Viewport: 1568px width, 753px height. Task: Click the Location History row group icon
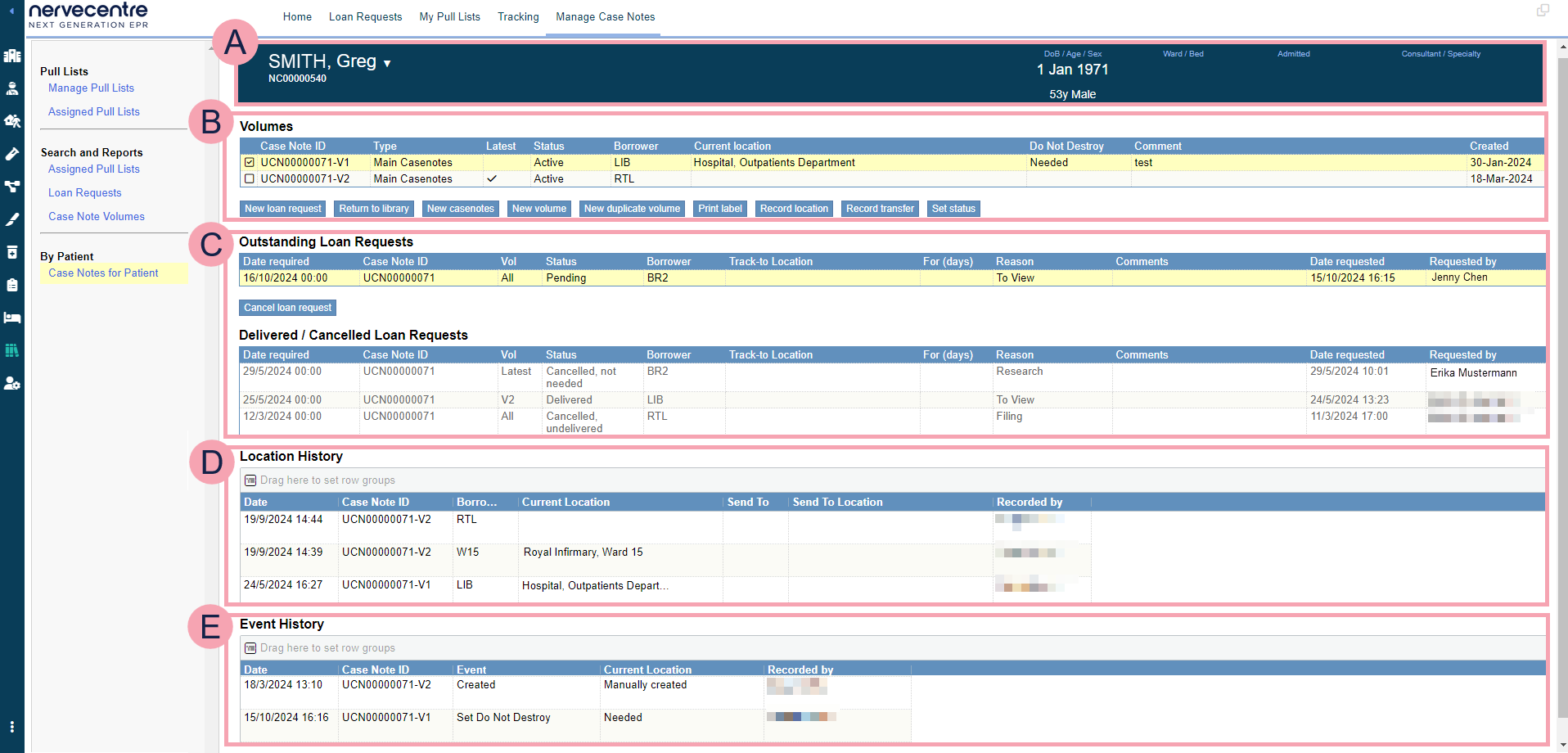250,480
